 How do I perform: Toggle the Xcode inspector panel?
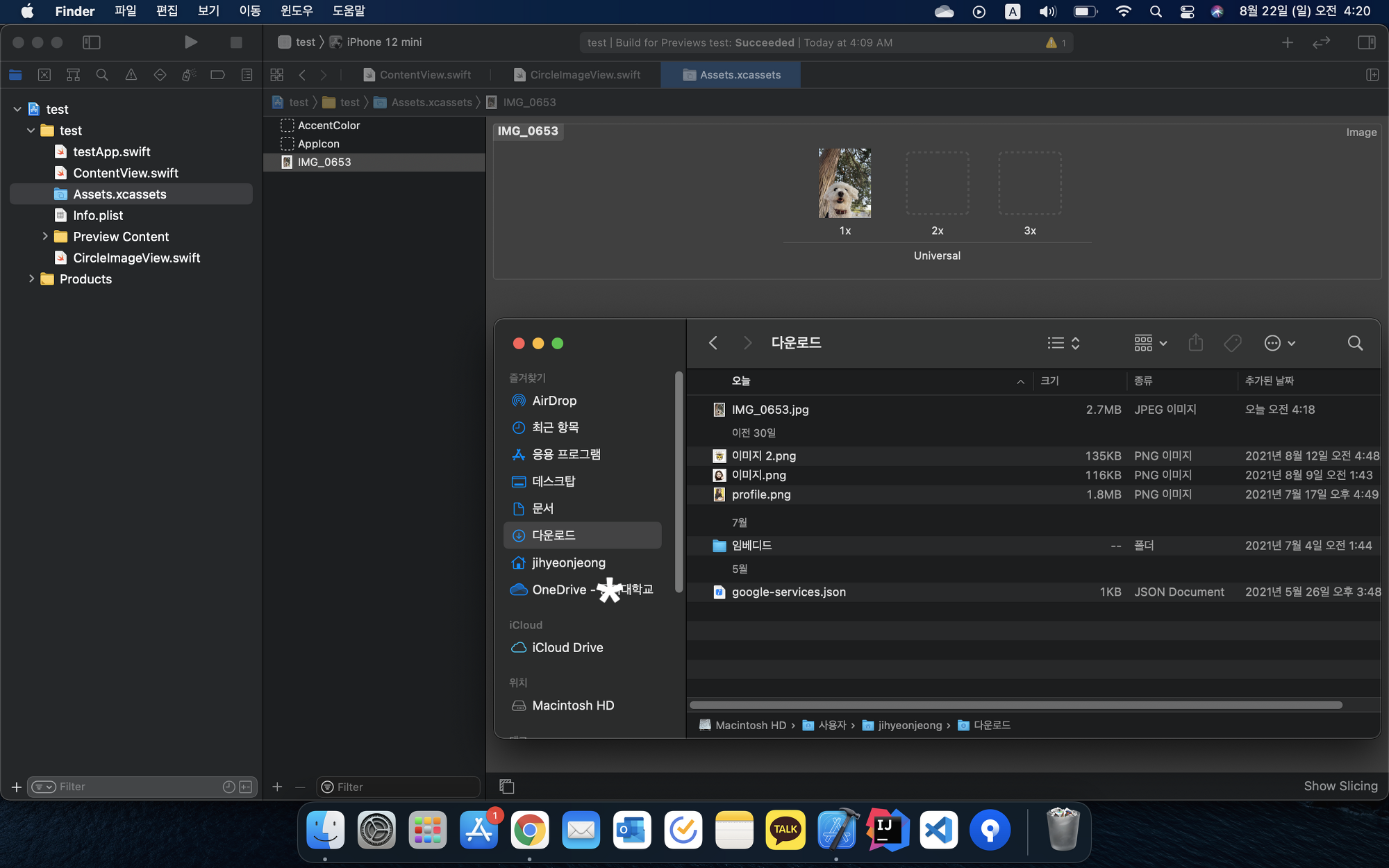point(1366,42)
